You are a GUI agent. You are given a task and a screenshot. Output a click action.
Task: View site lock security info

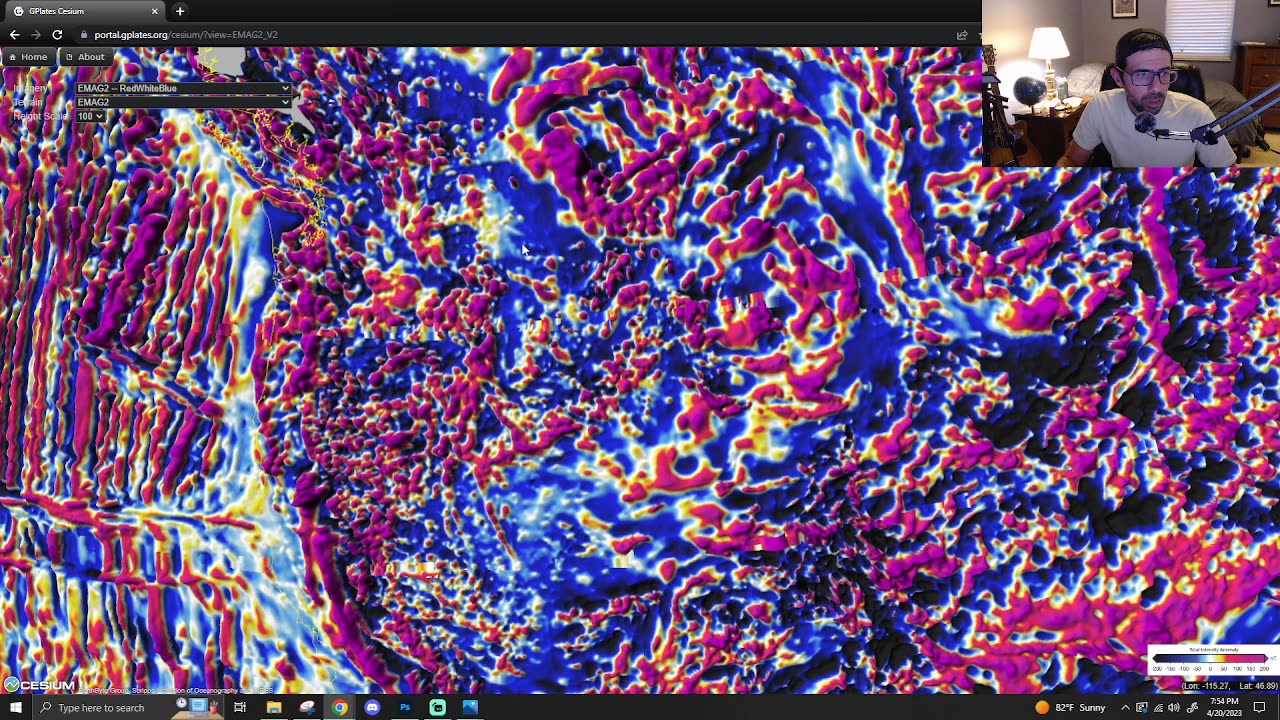84,35
